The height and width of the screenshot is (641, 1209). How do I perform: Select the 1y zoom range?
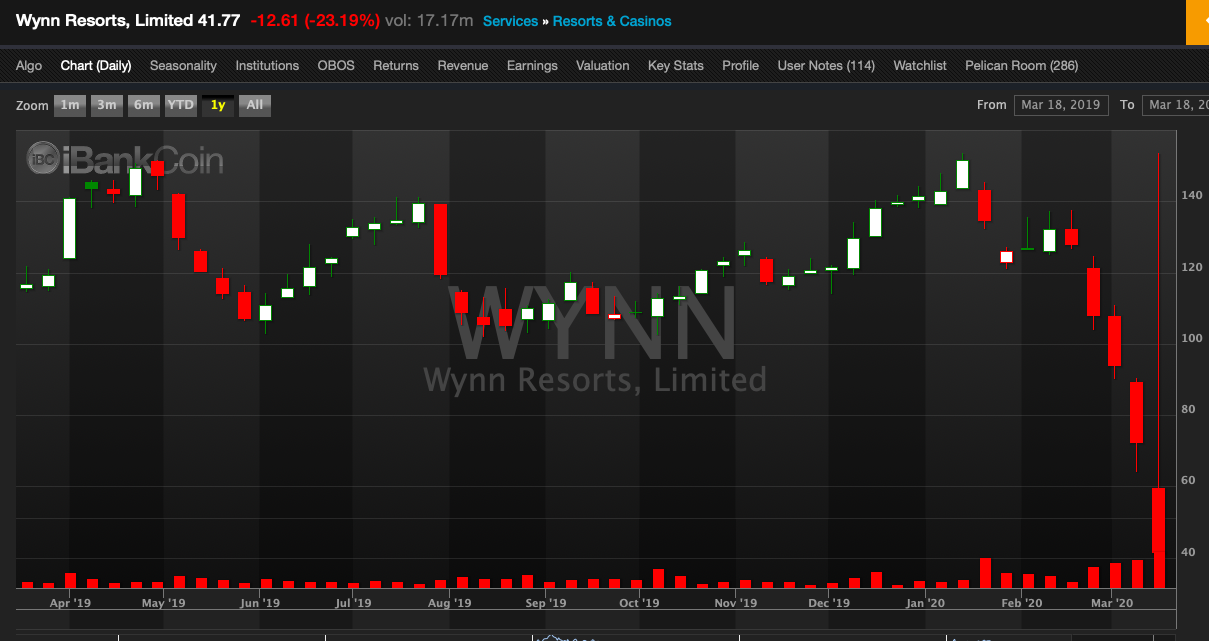[x=218, y=105]
